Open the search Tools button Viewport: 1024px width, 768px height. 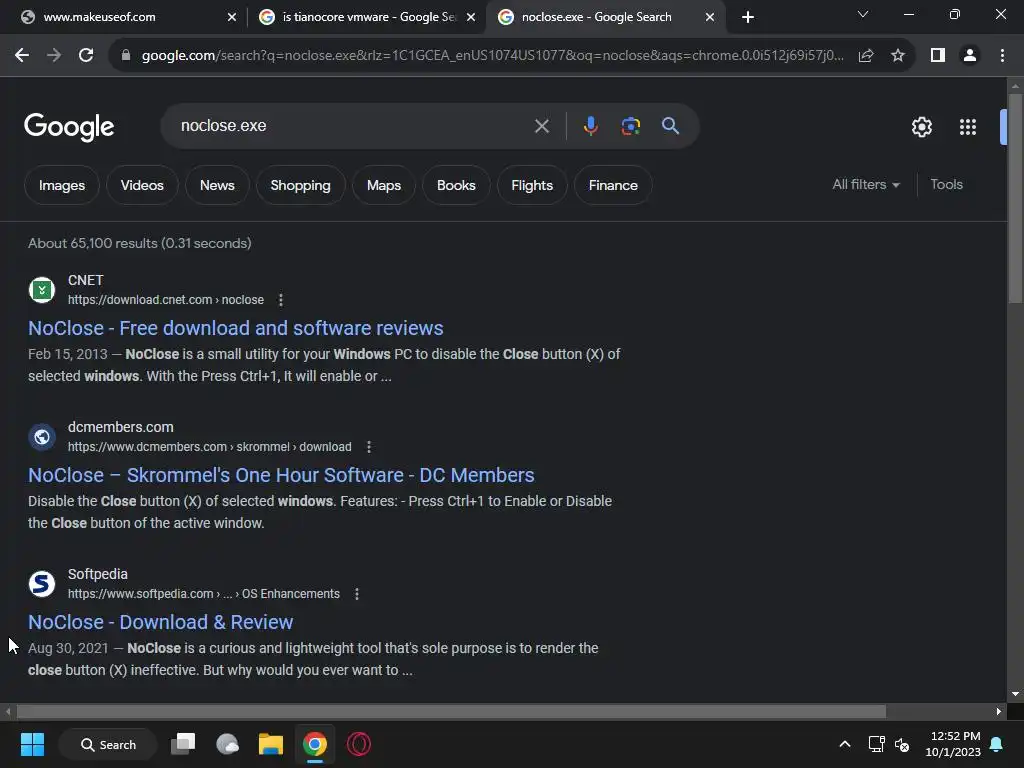946,185
